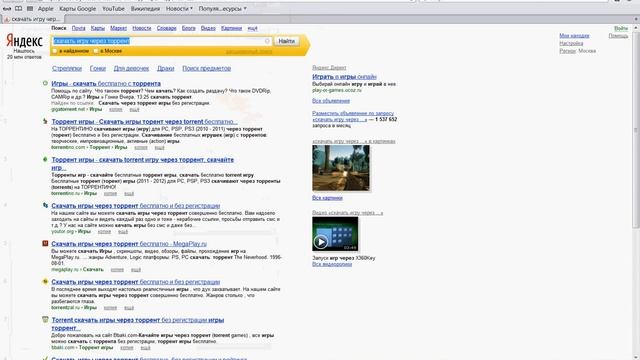Viewport: 640px width, 360px height.
Task: Open 'расширенный поиск' link
Action: point(249,51)
